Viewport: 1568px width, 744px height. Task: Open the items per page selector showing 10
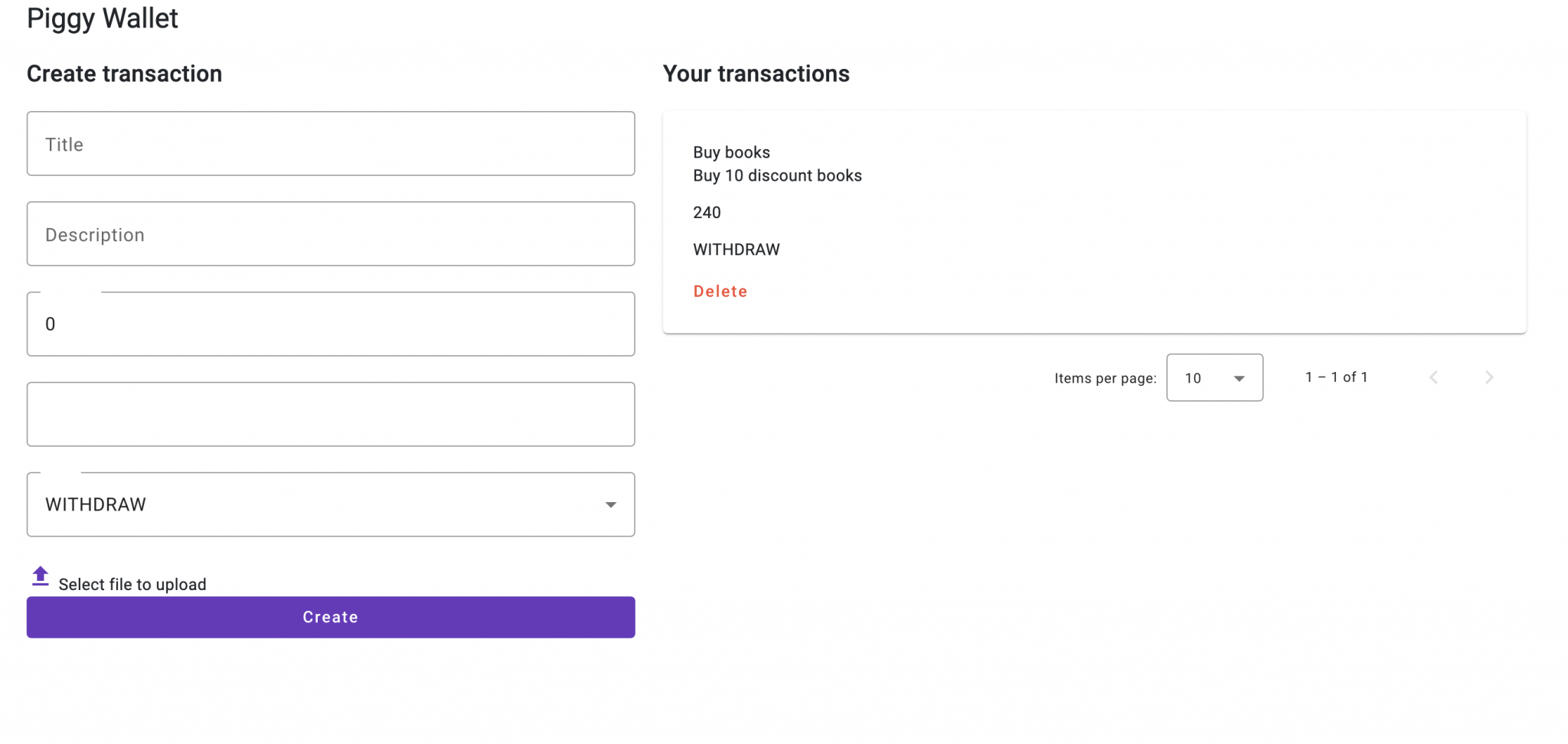click(1214, 378)
